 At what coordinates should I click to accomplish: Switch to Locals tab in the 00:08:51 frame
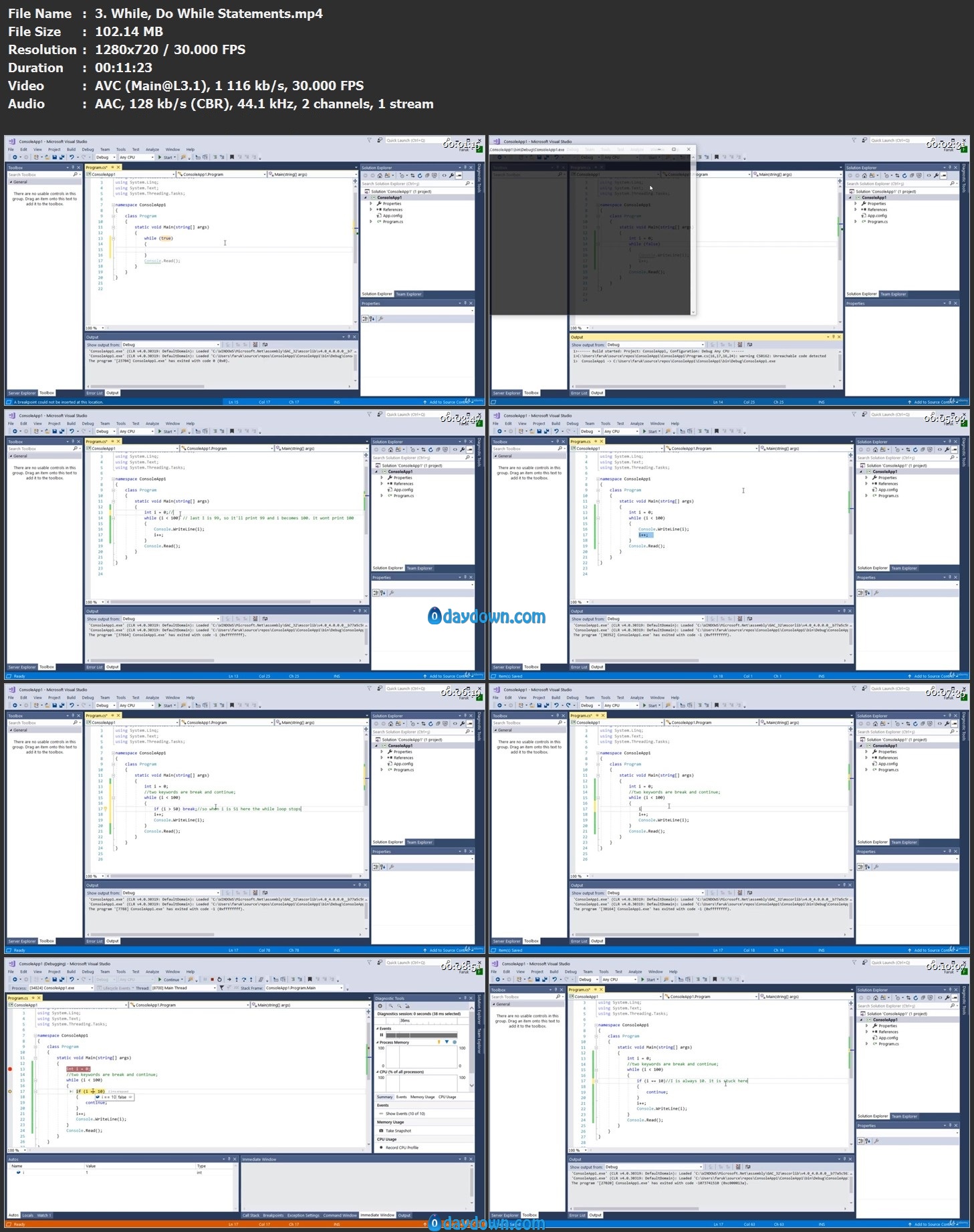coord(27,1215)
